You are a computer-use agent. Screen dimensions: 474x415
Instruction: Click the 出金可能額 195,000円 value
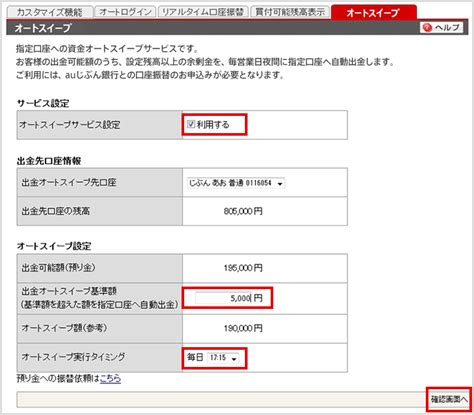[243, 268]
